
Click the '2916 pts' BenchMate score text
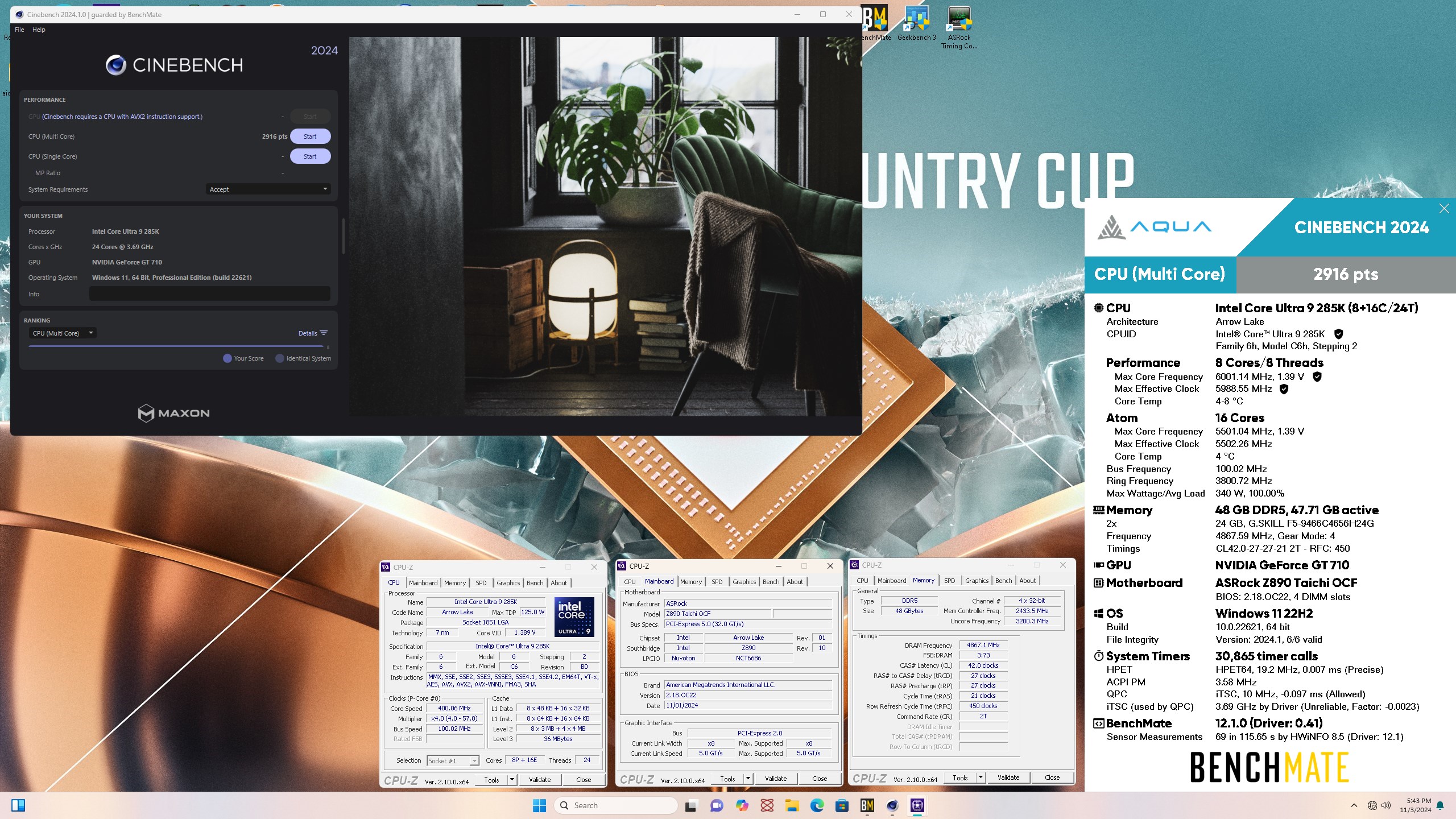[x=1346, y=274]
